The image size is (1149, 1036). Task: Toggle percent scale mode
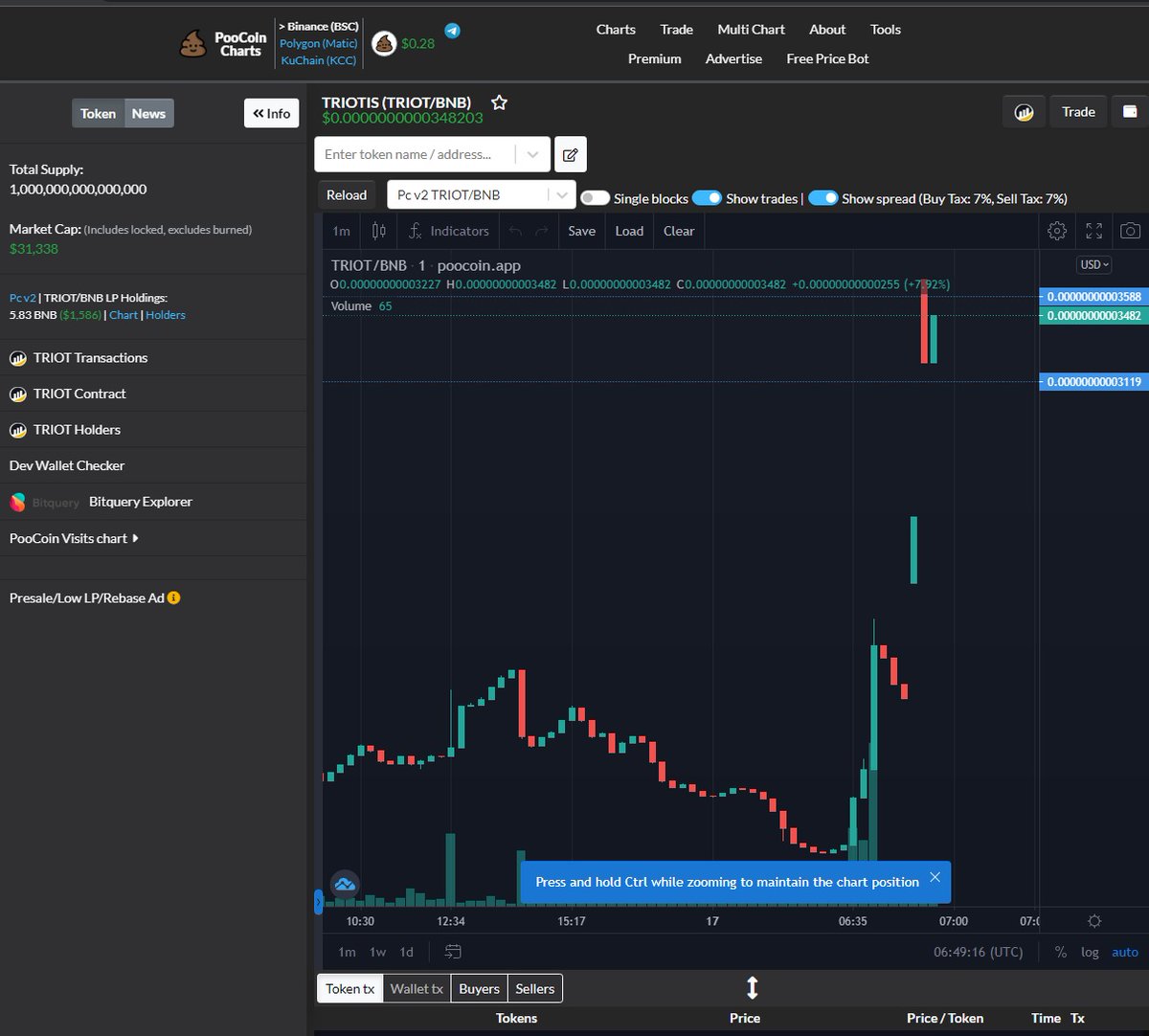1060,952
